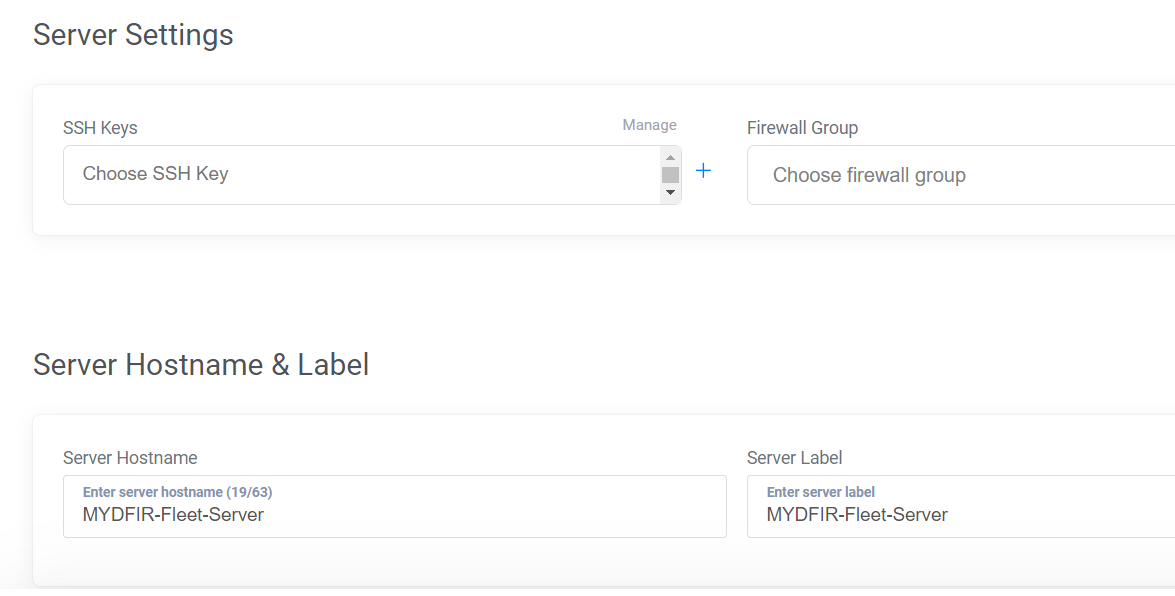
Task: Click the Server Settings section heading
Action: pyautogui.click(x=133, y=35)
